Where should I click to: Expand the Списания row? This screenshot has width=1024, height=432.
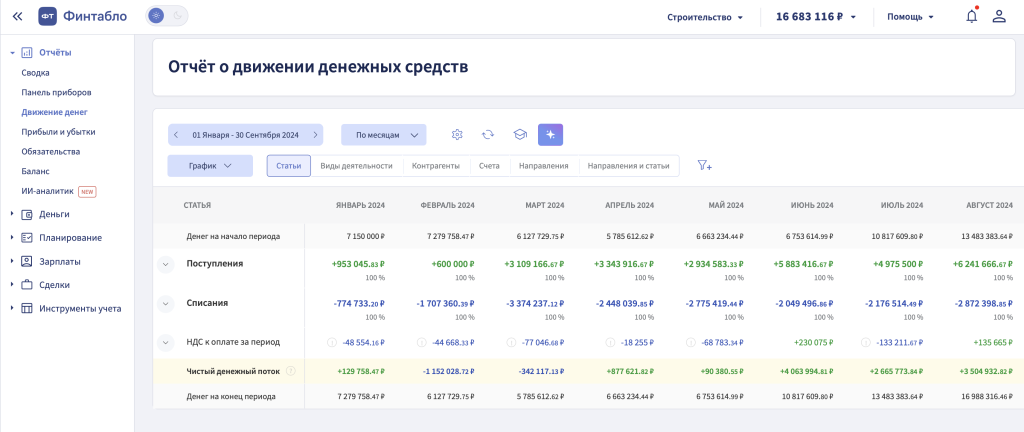[x=166, y=303]
